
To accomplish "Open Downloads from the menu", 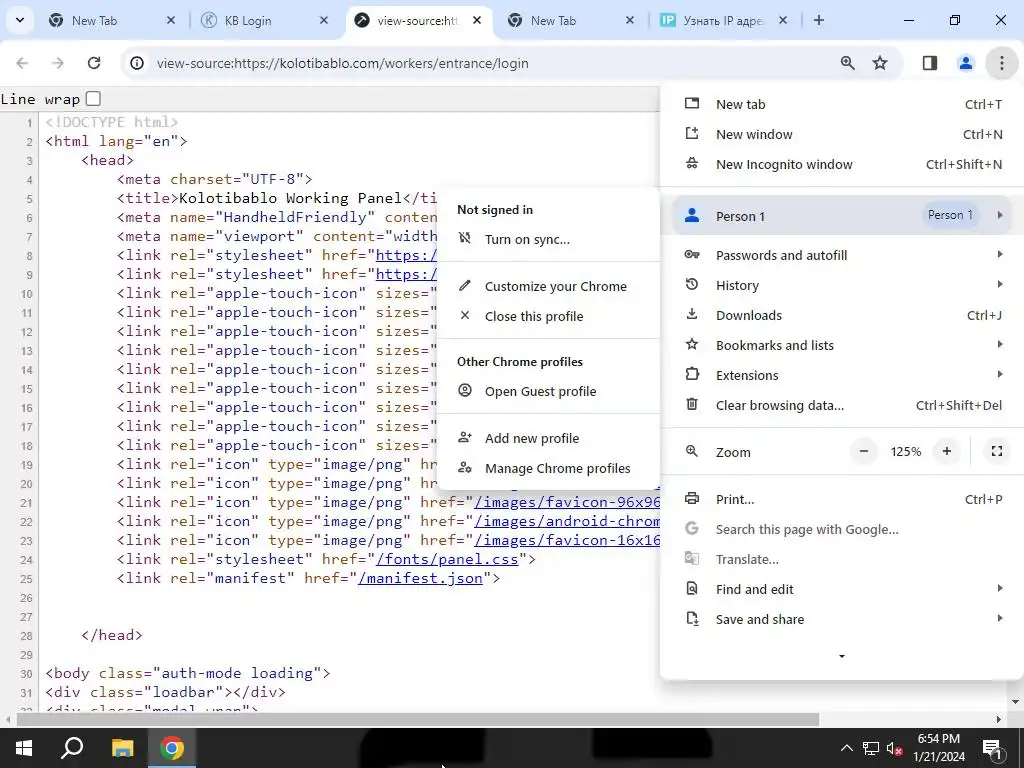I will 842,315.
